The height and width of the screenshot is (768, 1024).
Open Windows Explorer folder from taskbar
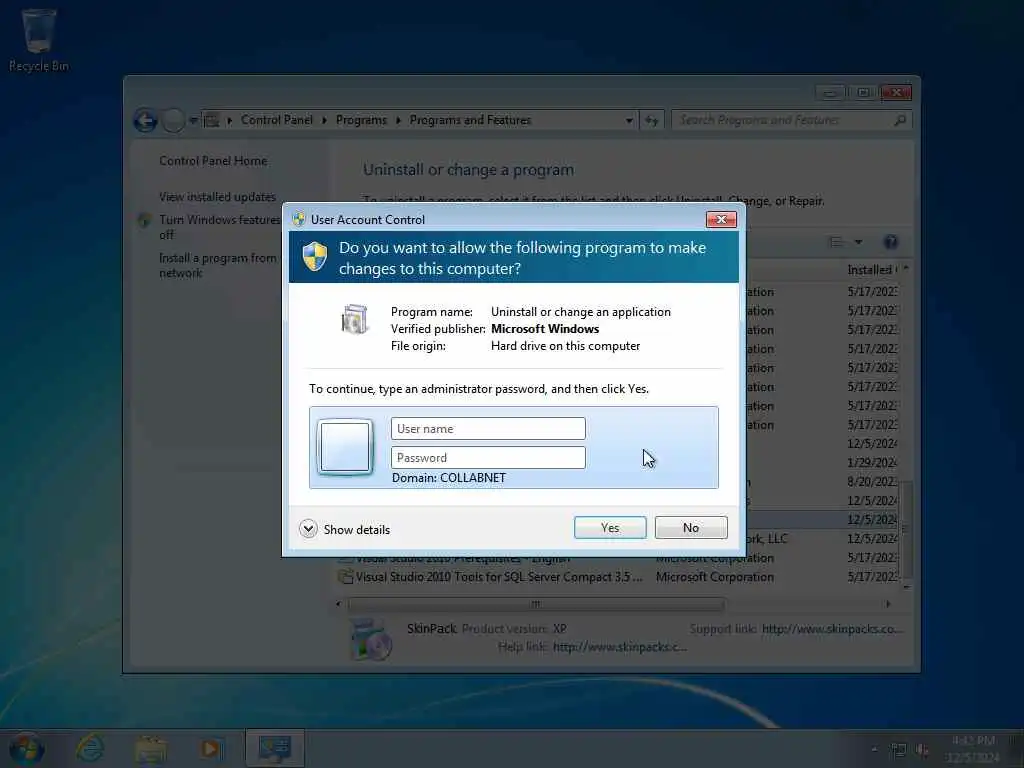coord(151,748)
